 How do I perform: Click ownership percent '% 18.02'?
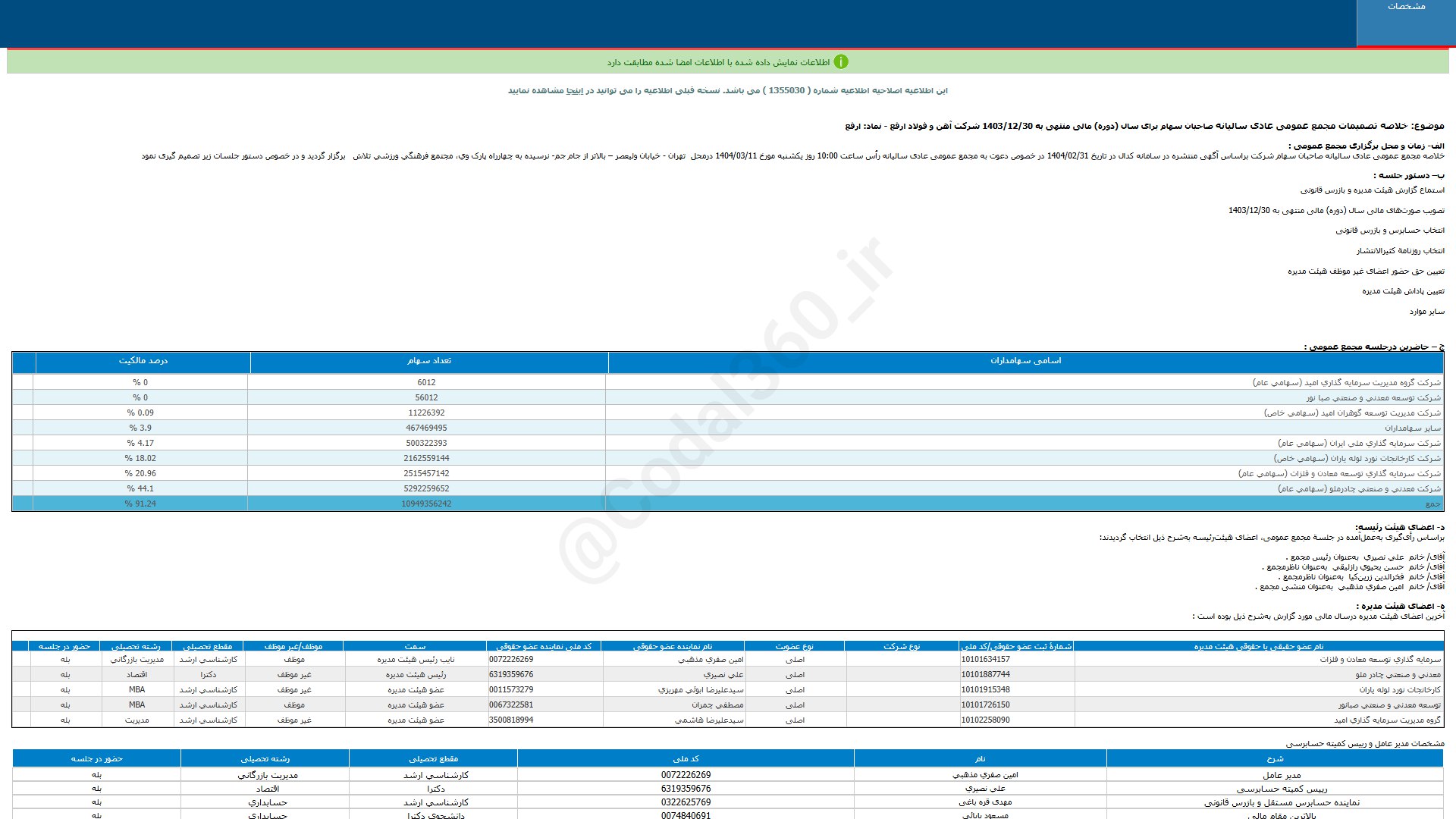click(140, 459)
